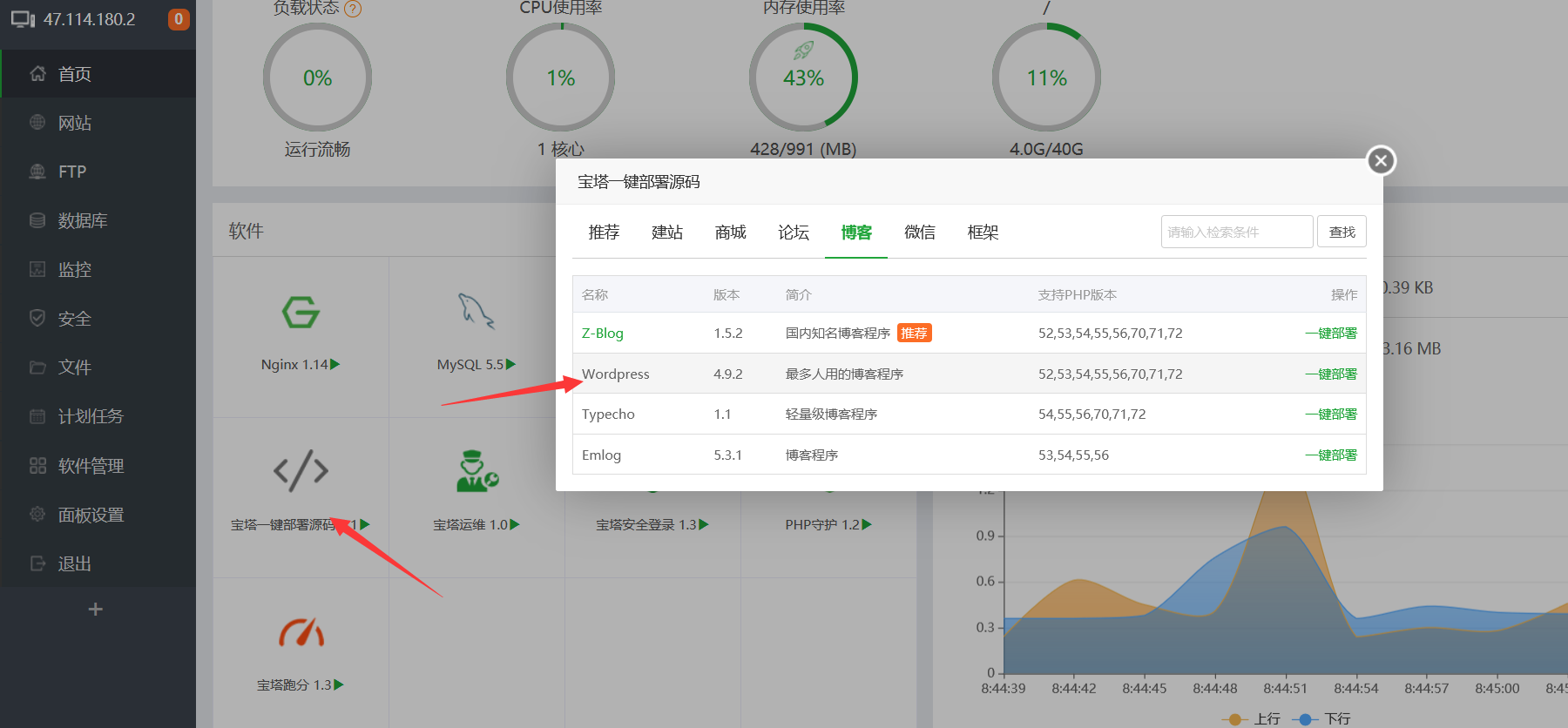Image resolution: width=1568 pixels, height=728 pixels.
Task: Toggle the 上行 legend in traffic chart
Action: (x=1251, y=718)
